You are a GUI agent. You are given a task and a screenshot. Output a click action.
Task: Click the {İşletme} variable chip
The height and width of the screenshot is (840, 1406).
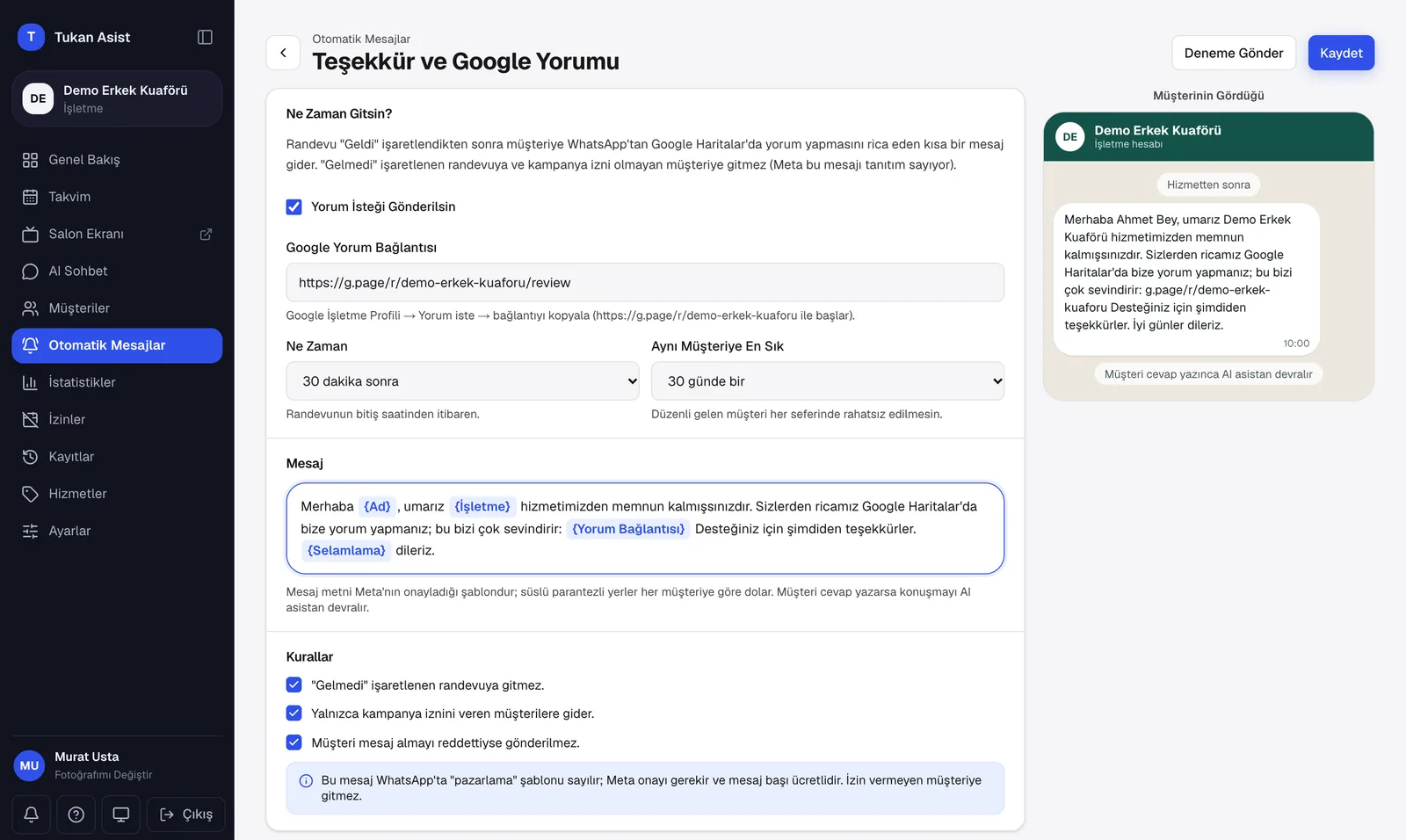point(482,506)
